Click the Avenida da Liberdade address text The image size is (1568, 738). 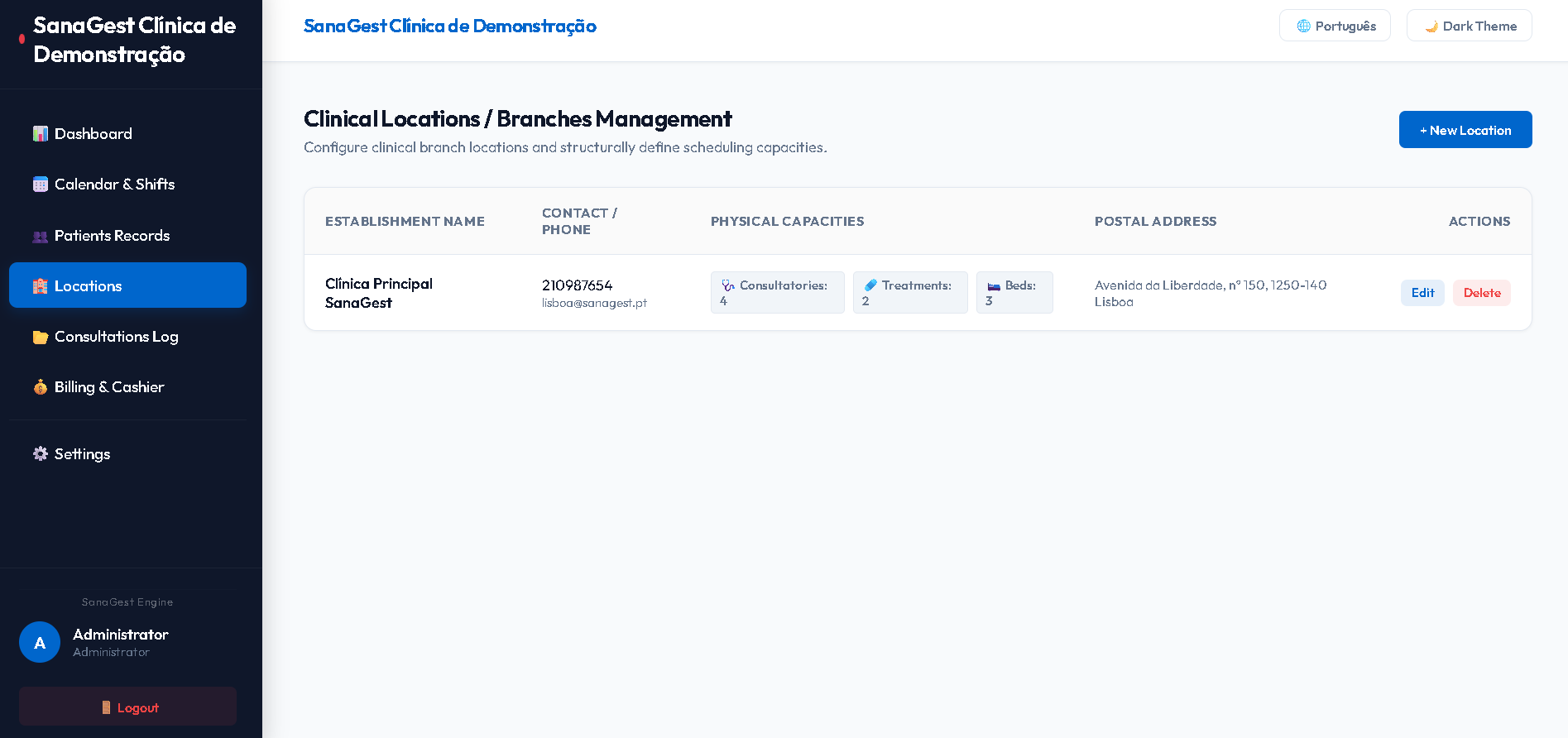(1211, 293)
